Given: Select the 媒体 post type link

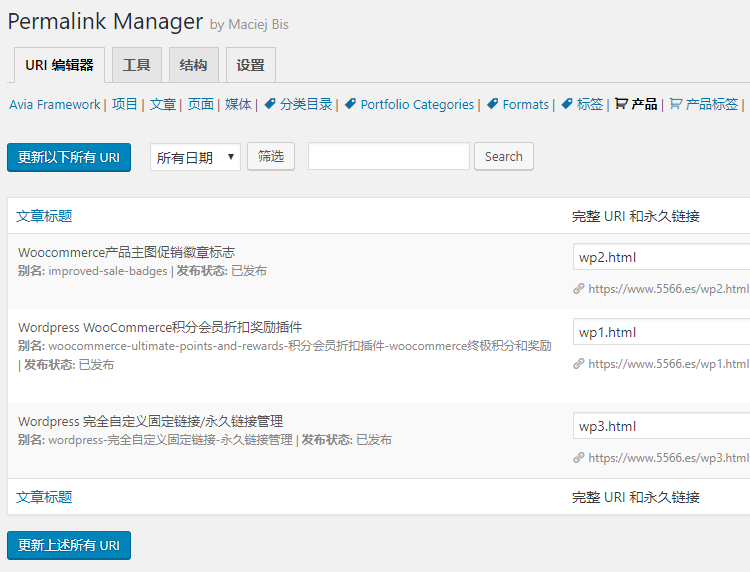Looking at the screenshot, I should click(238, 104).
